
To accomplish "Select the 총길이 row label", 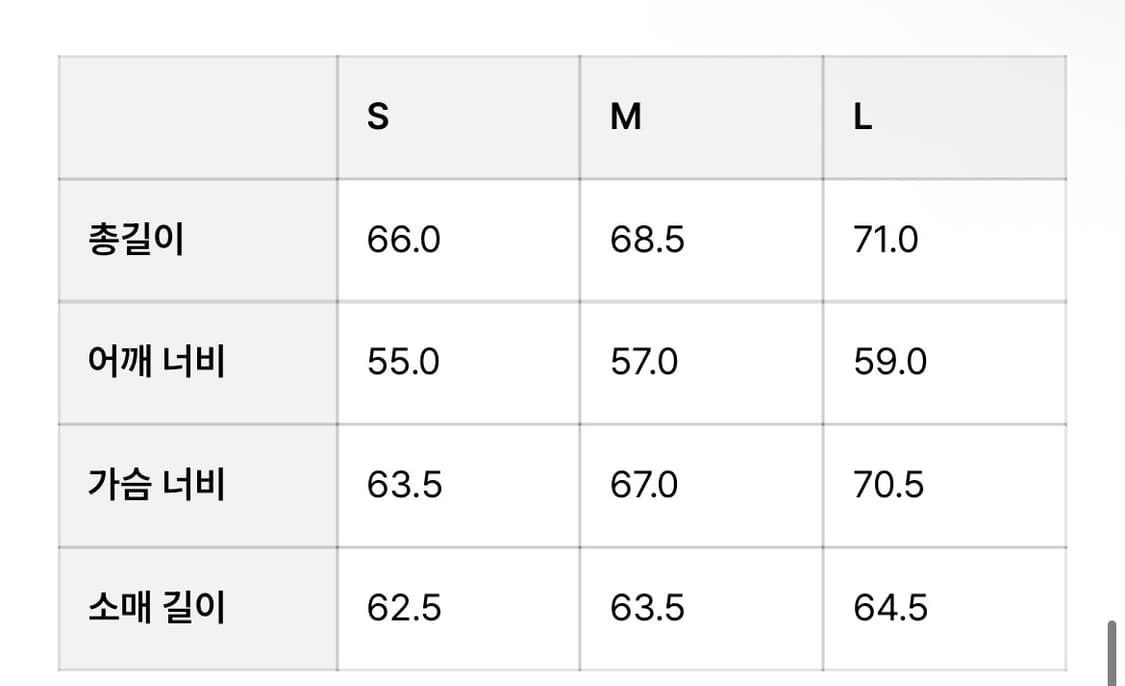I will 136,241.
